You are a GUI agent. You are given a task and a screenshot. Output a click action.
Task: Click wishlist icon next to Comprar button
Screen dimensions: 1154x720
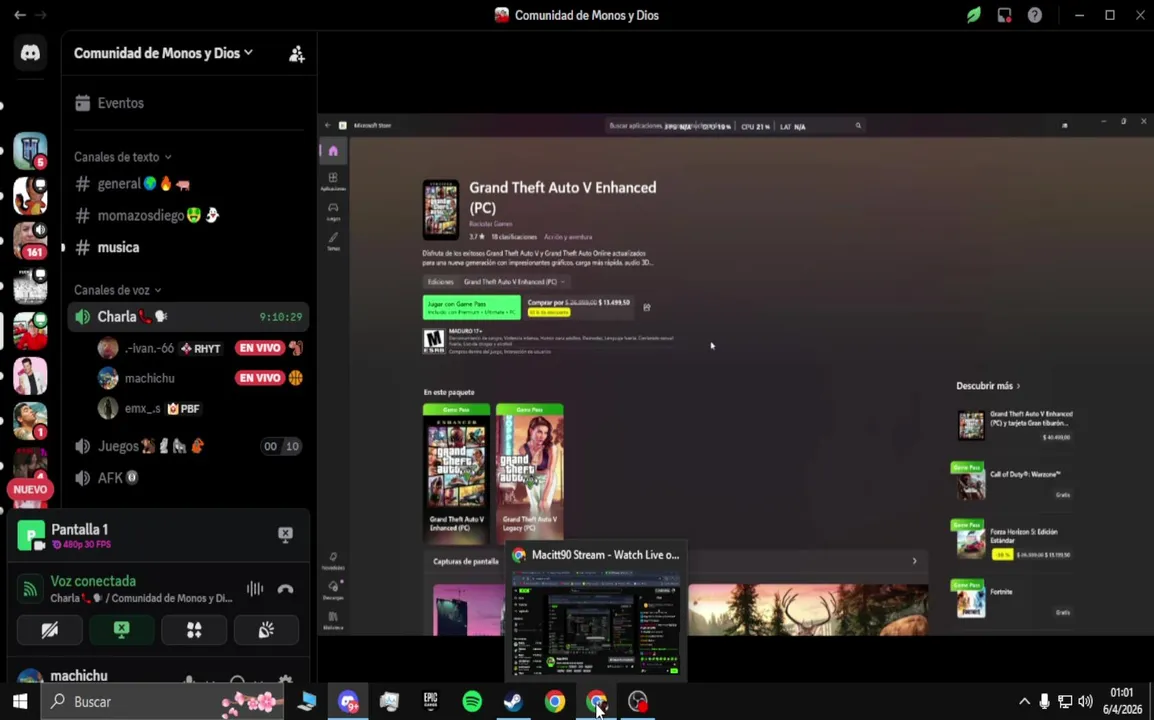[647, 307]
